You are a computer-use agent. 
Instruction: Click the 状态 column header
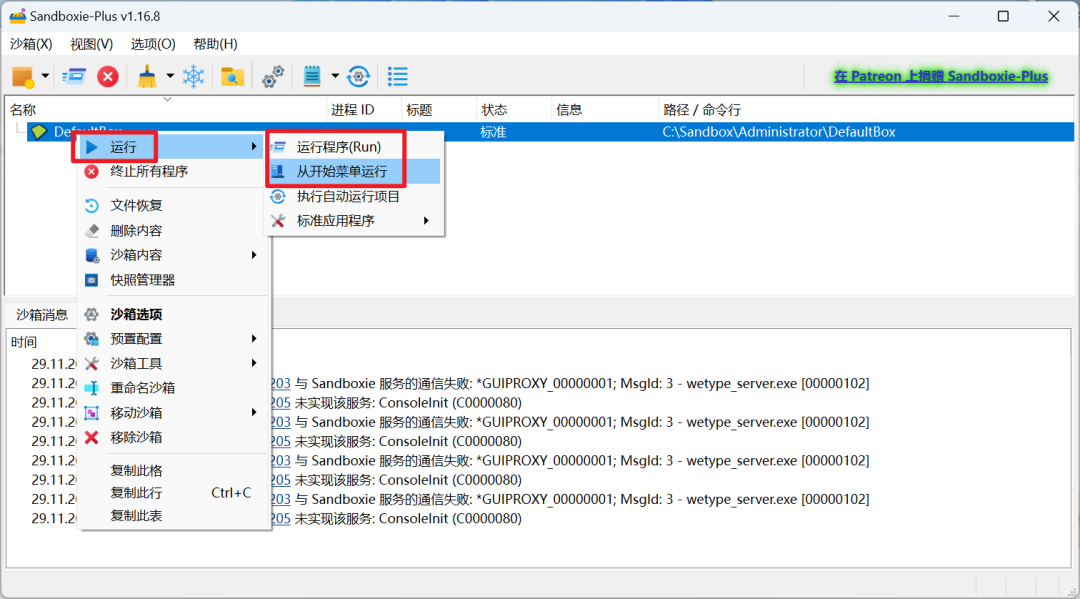[x=513, y=109]
